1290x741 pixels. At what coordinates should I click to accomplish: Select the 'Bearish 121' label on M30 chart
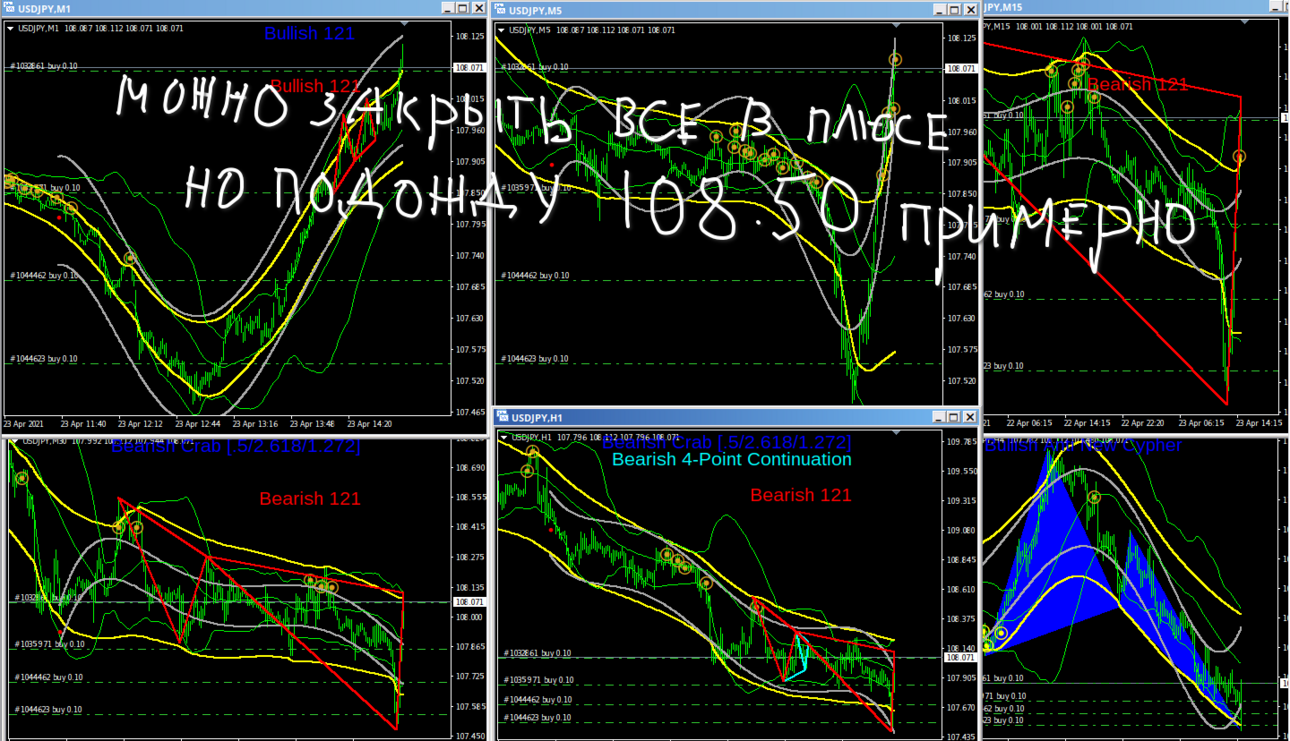point(310,498)
